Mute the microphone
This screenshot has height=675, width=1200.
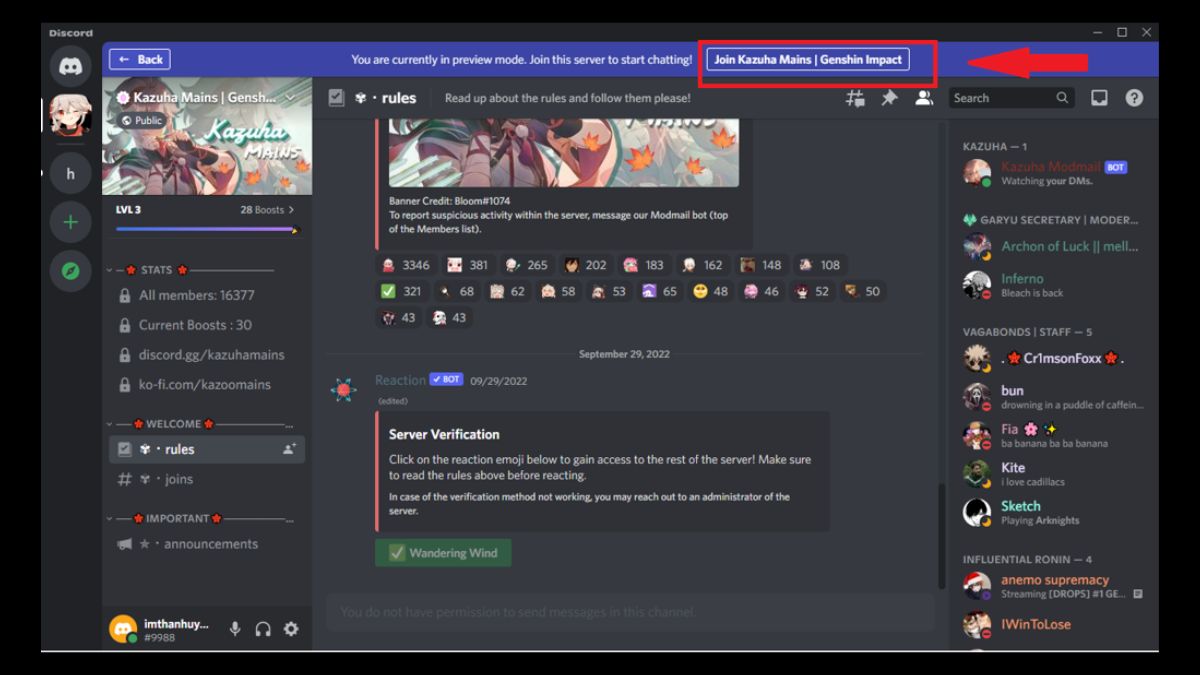point(235,629)
